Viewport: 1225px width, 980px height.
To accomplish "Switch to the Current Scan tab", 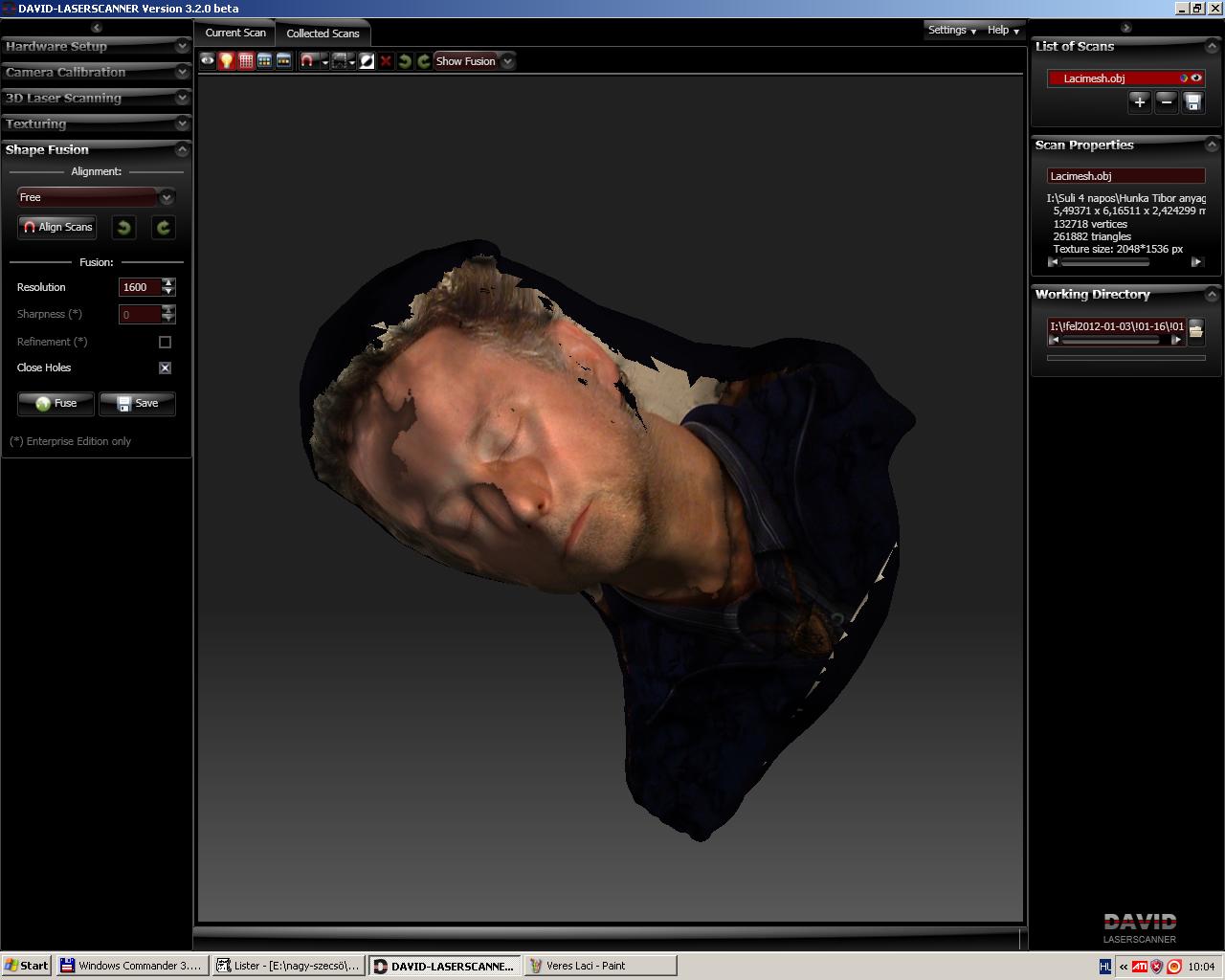I will tap(235, 33).
